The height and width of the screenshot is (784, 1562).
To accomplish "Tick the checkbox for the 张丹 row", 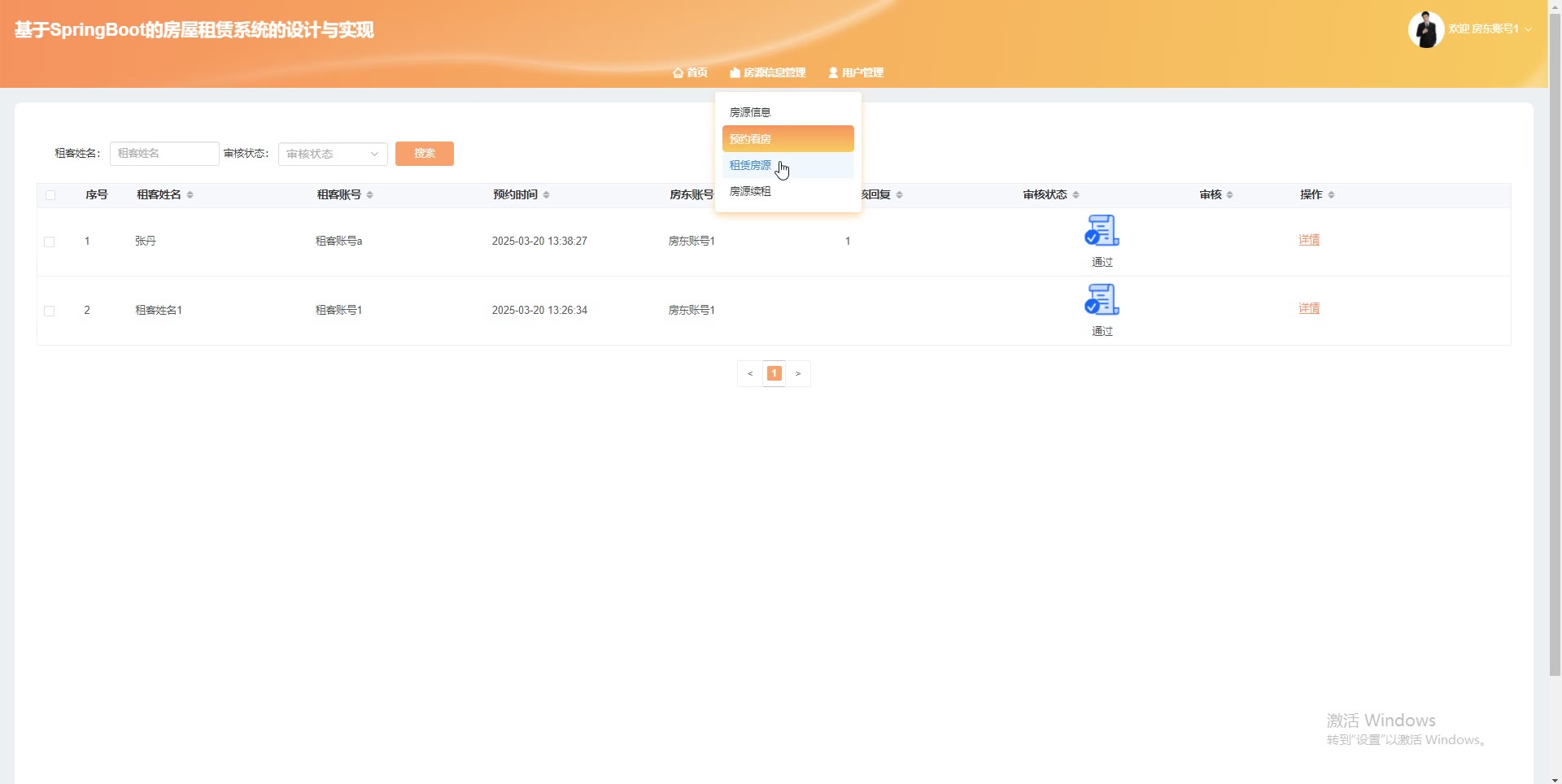I will pos(50,242).
